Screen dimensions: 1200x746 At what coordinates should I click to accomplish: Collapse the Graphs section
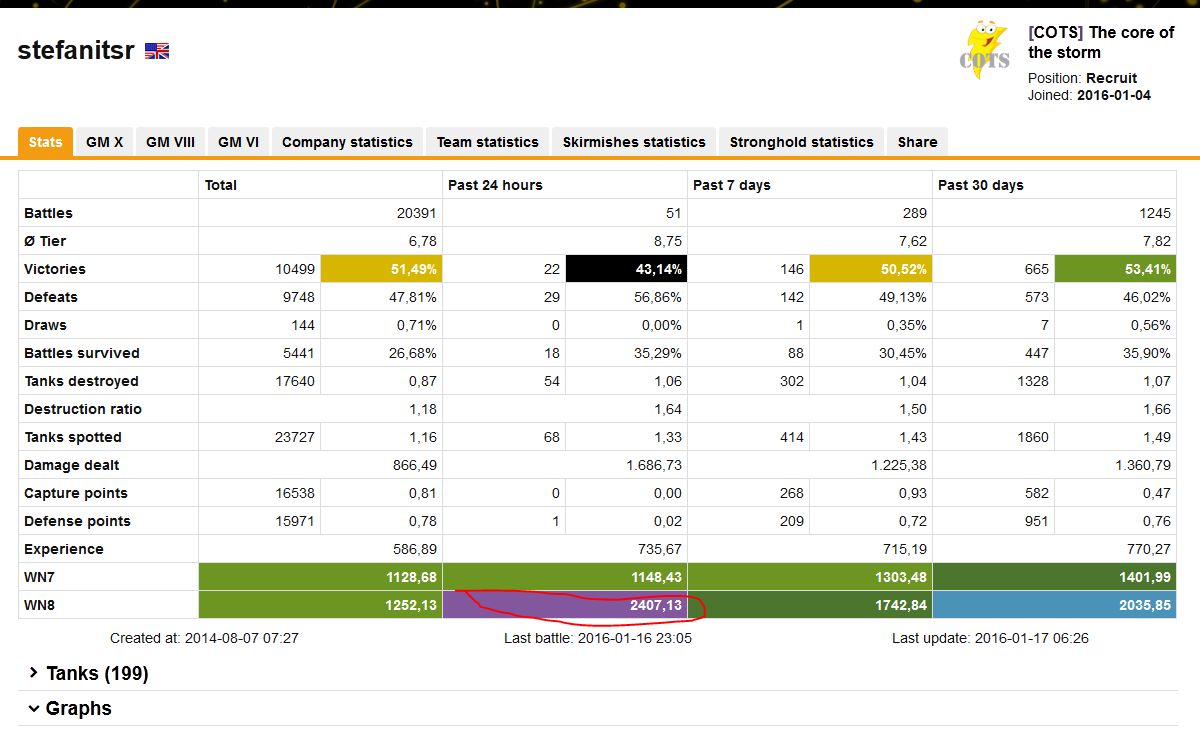click(x=70, y=708)
